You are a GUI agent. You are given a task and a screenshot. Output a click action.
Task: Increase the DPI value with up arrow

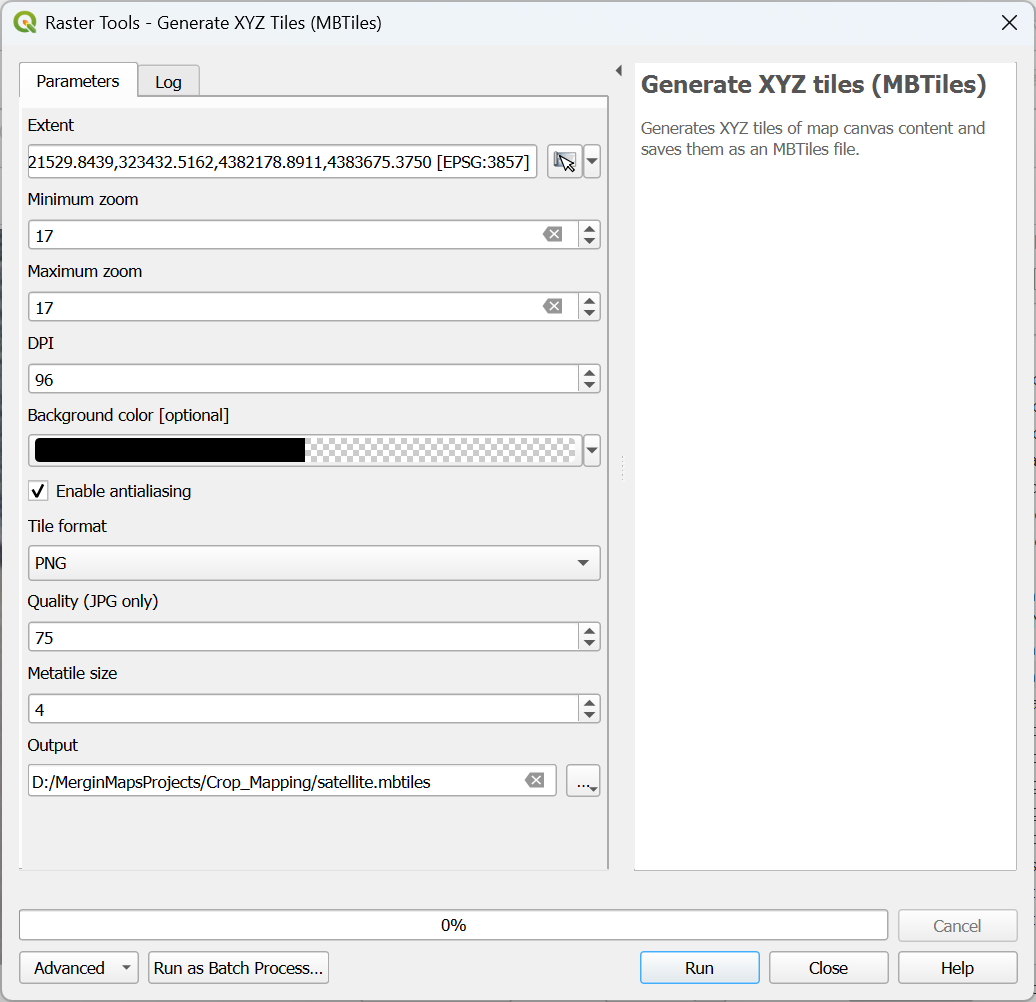[x=589, y=373]
